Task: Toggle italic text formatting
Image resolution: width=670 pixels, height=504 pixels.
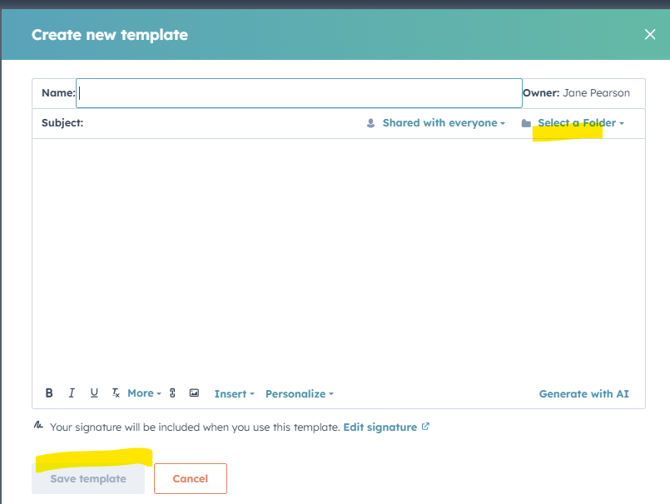Action: tap(72, 394)
